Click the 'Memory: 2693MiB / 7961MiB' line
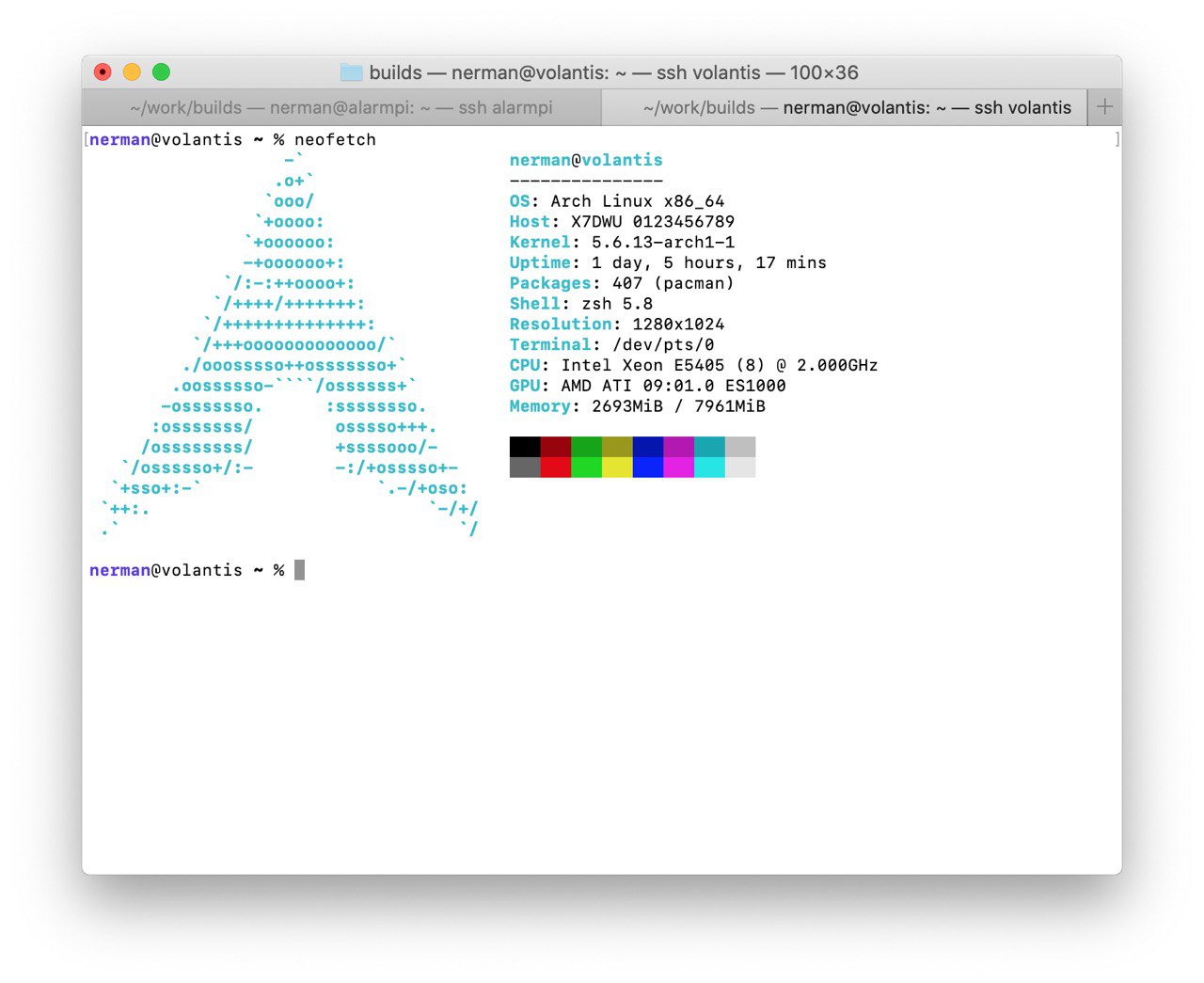 (x=638, y=406)
